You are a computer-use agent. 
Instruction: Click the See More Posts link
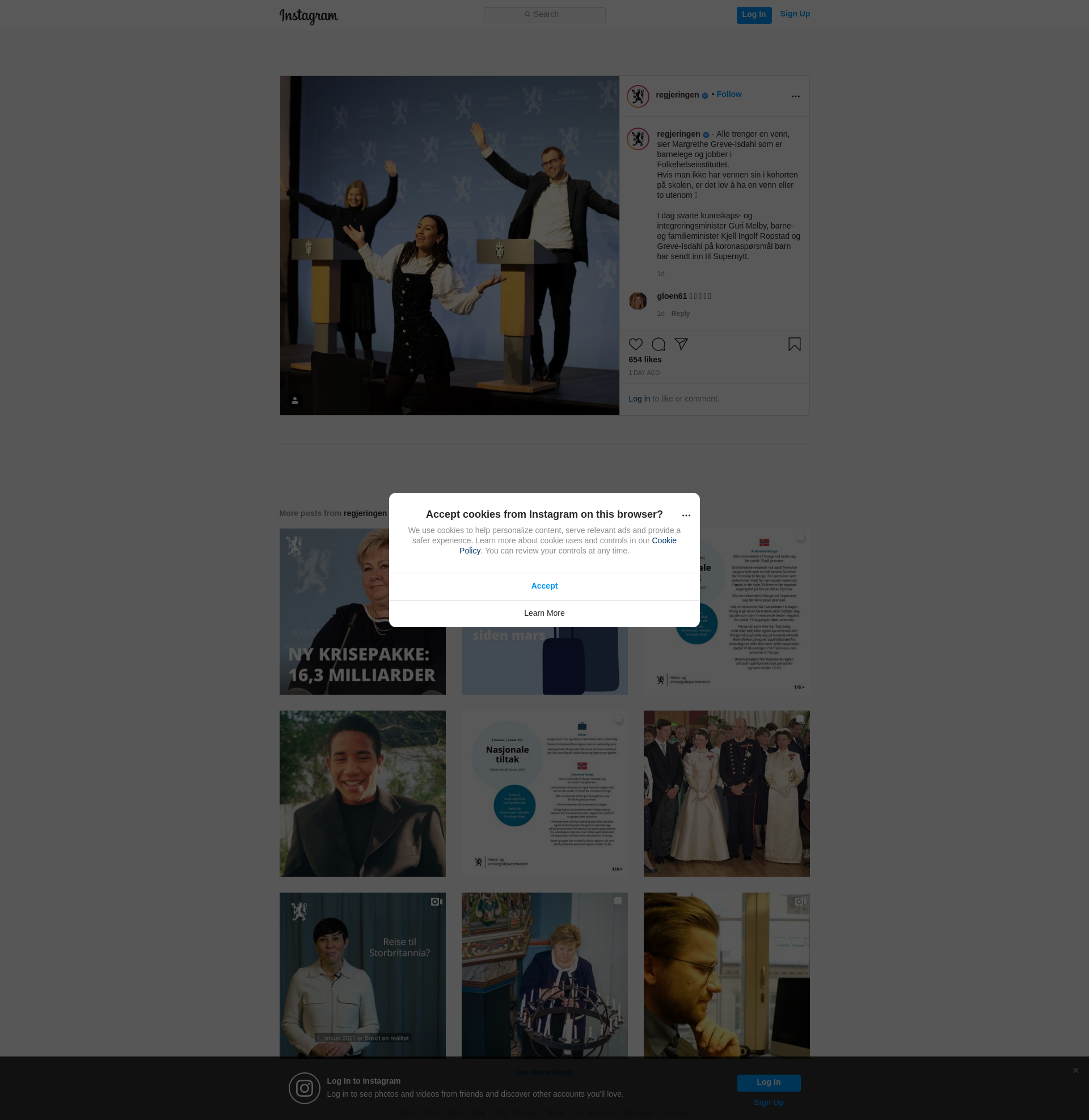[x=544, y=1072]
